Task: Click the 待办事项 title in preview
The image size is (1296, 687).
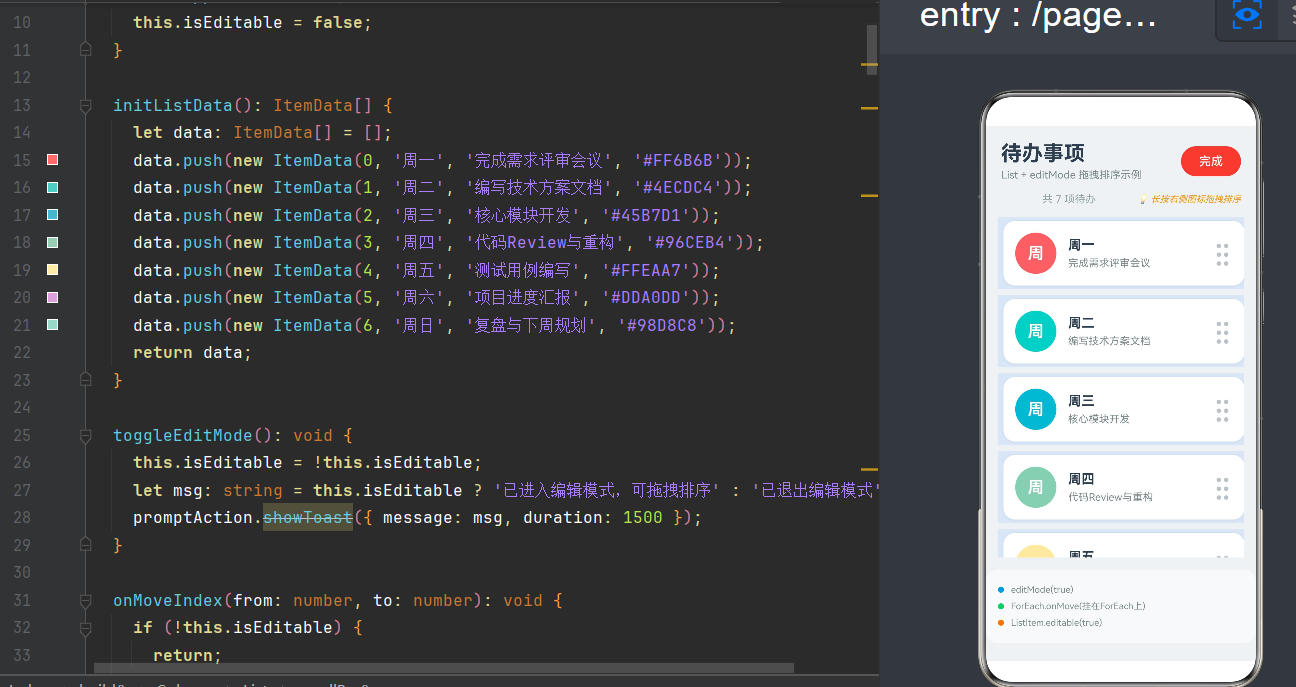Action: click(1043, 153)
